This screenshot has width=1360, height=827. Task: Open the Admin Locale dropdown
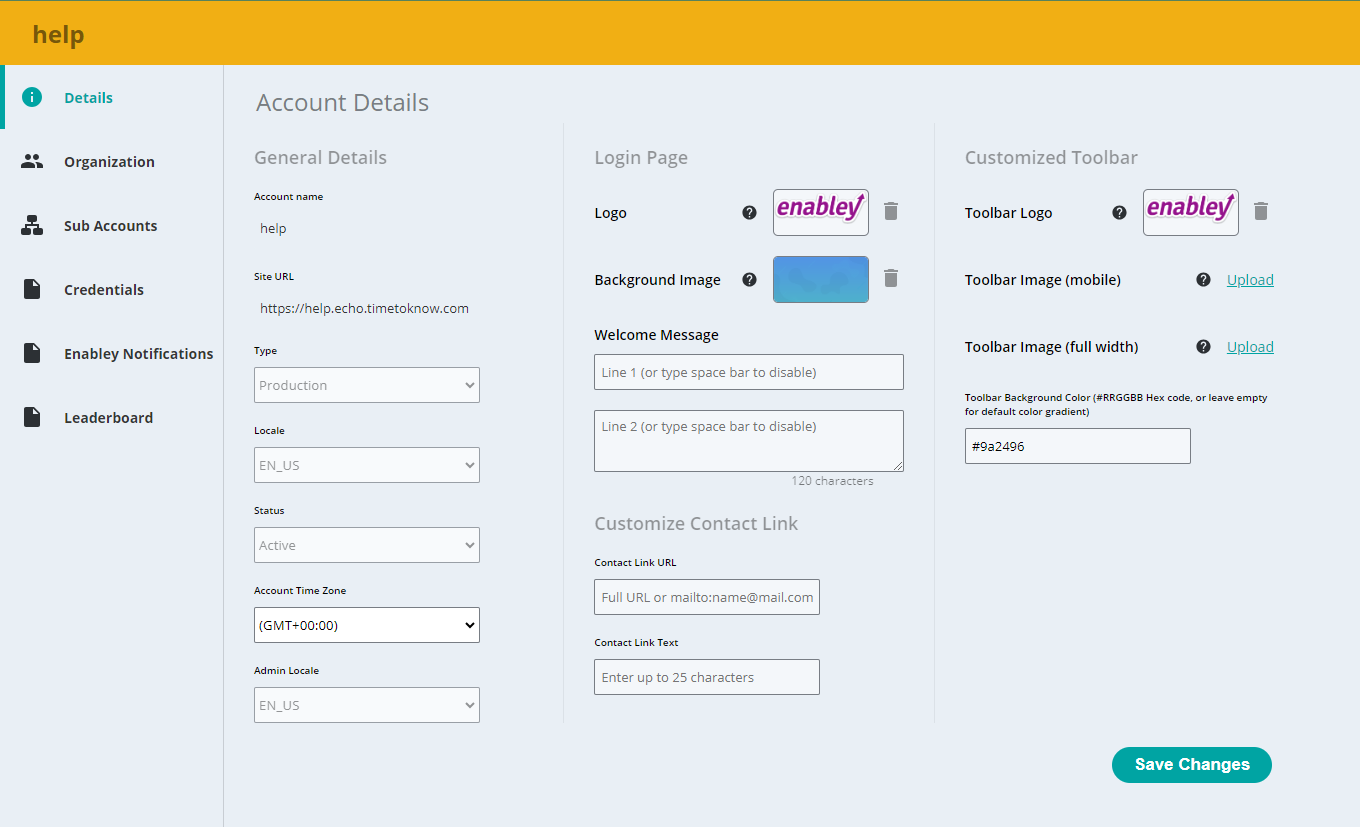[367, 705]
